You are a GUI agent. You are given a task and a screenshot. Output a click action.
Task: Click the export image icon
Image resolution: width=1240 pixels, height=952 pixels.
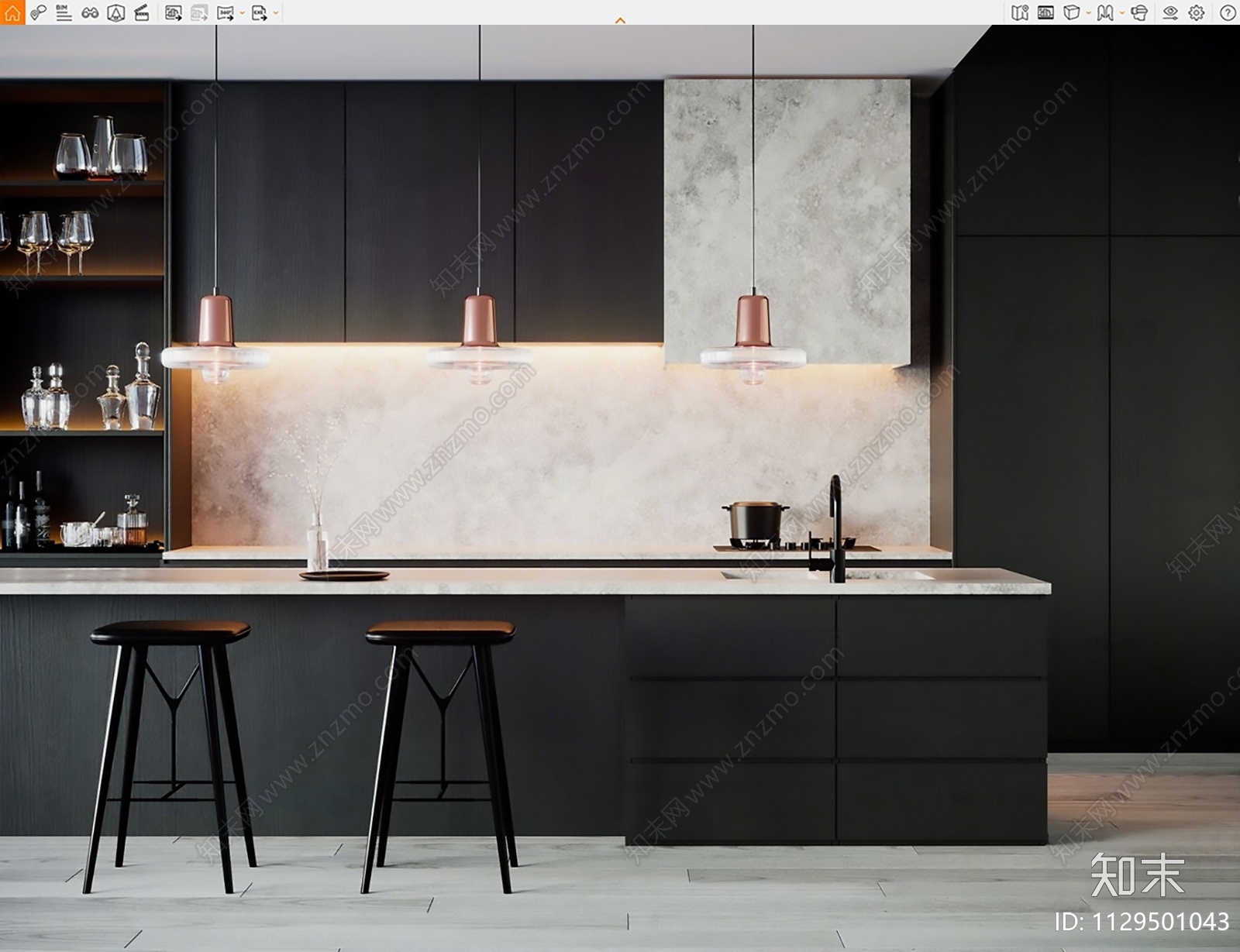point(174,12)
